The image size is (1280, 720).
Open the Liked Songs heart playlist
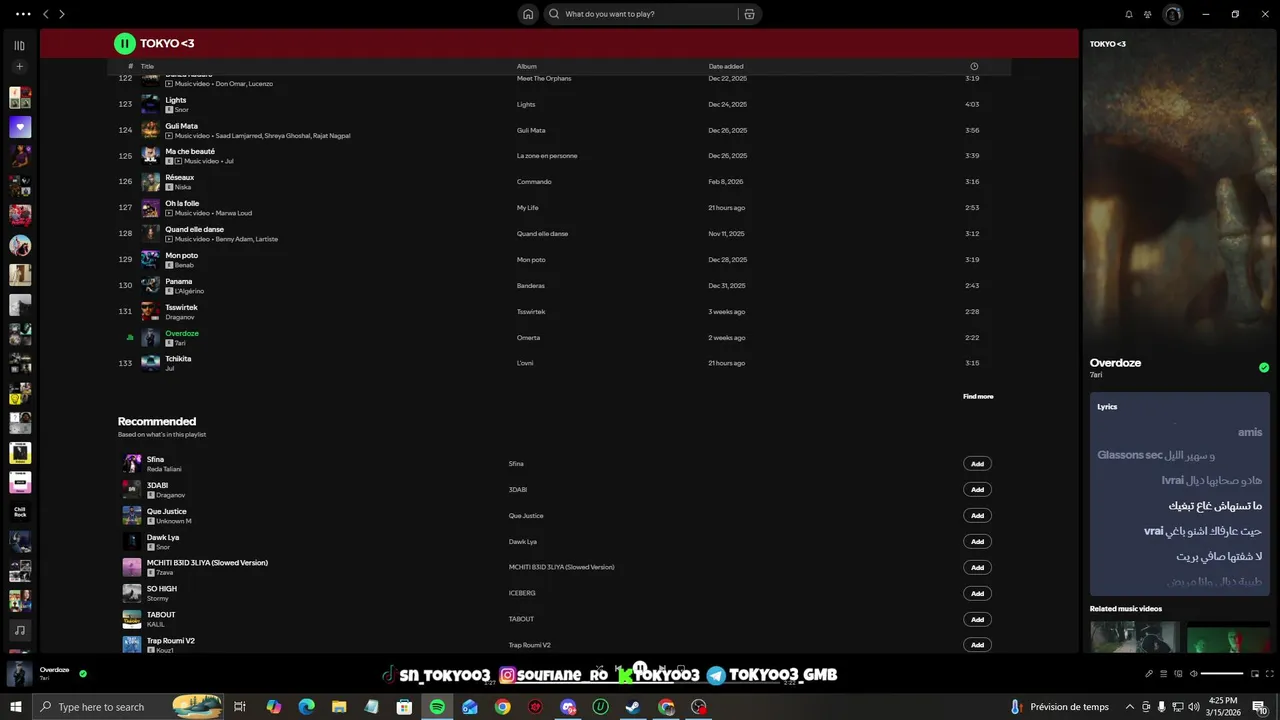(20, 127)
